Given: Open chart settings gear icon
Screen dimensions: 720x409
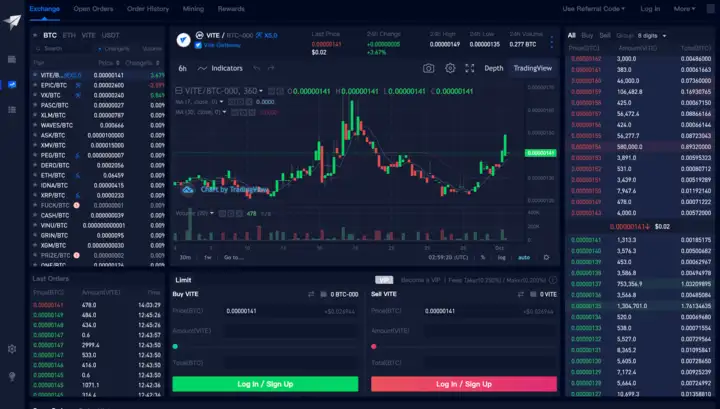Looking at the screenshot, I should (x=450, y=68).
